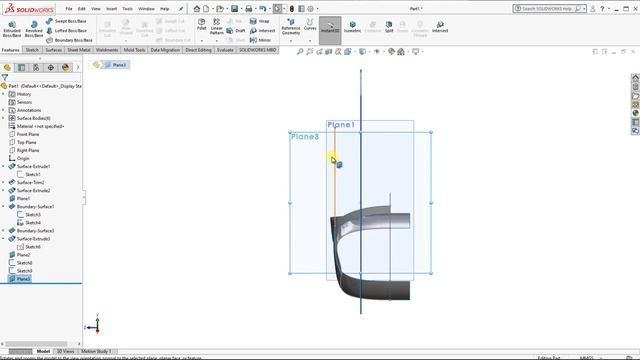Switch to the Model bottom tab
Viewport: 640px width, 360px height.
43,351
